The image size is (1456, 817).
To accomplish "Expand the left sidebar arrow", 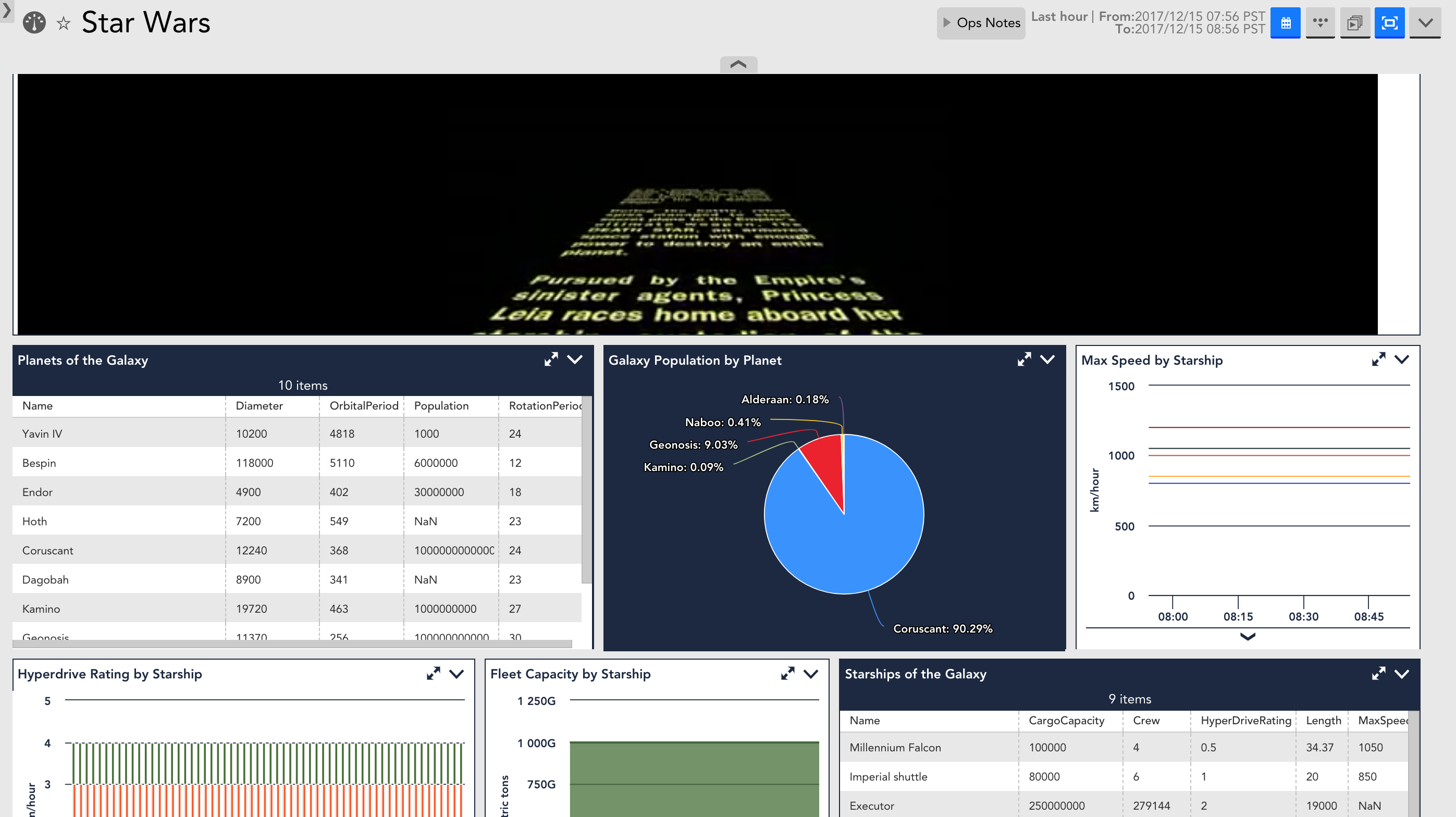I will click(6, 10).
